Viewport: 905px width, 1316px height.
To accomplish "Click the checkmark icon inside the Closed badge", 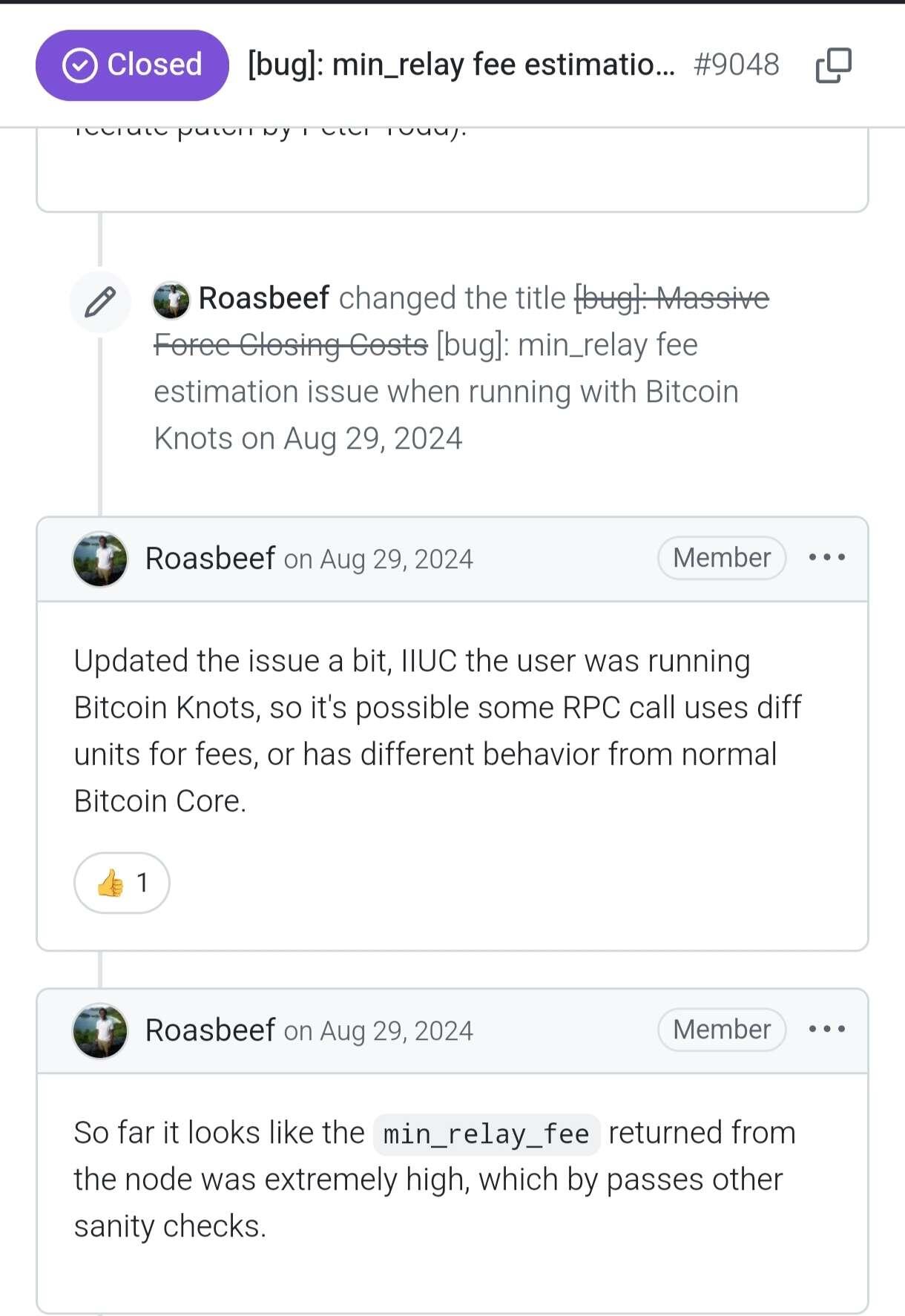I will coord(80,65).
